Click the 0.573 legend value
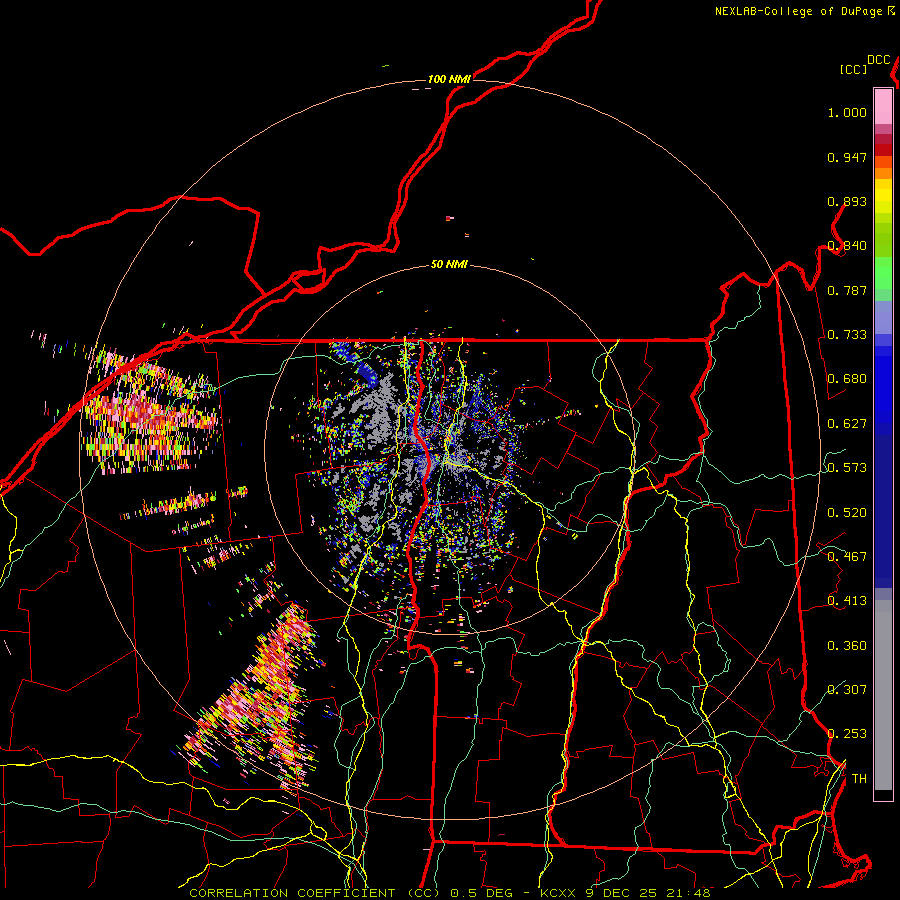 click(847, 468)
